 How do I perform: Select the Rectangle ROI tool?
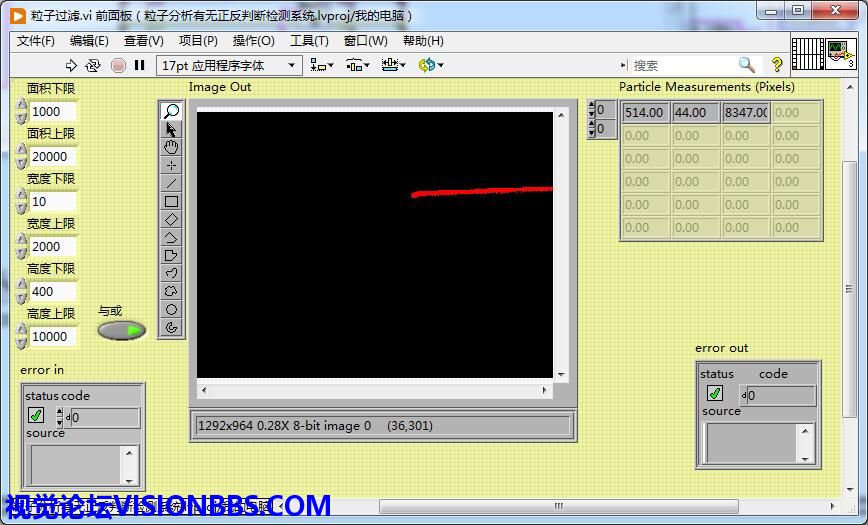tap(171, 201)
